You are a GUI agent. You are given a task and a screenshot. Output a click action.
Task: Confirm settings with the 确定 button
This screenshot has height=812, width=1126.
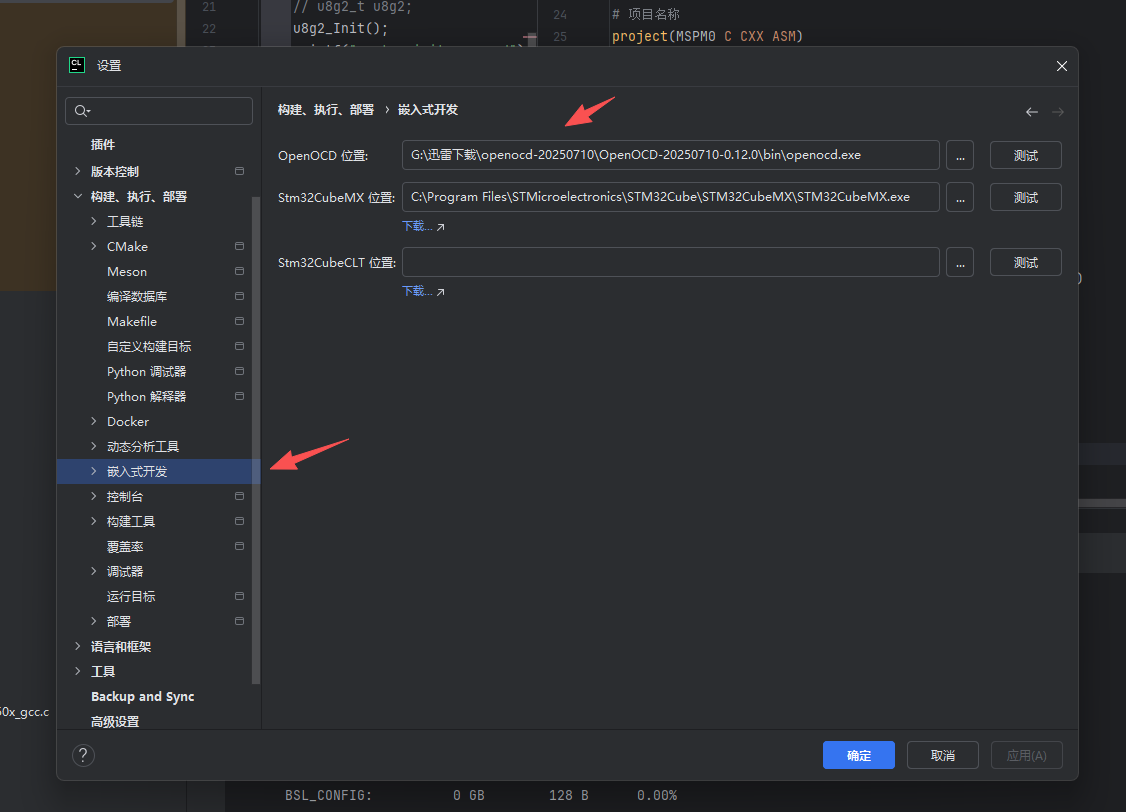click(859, 755)
